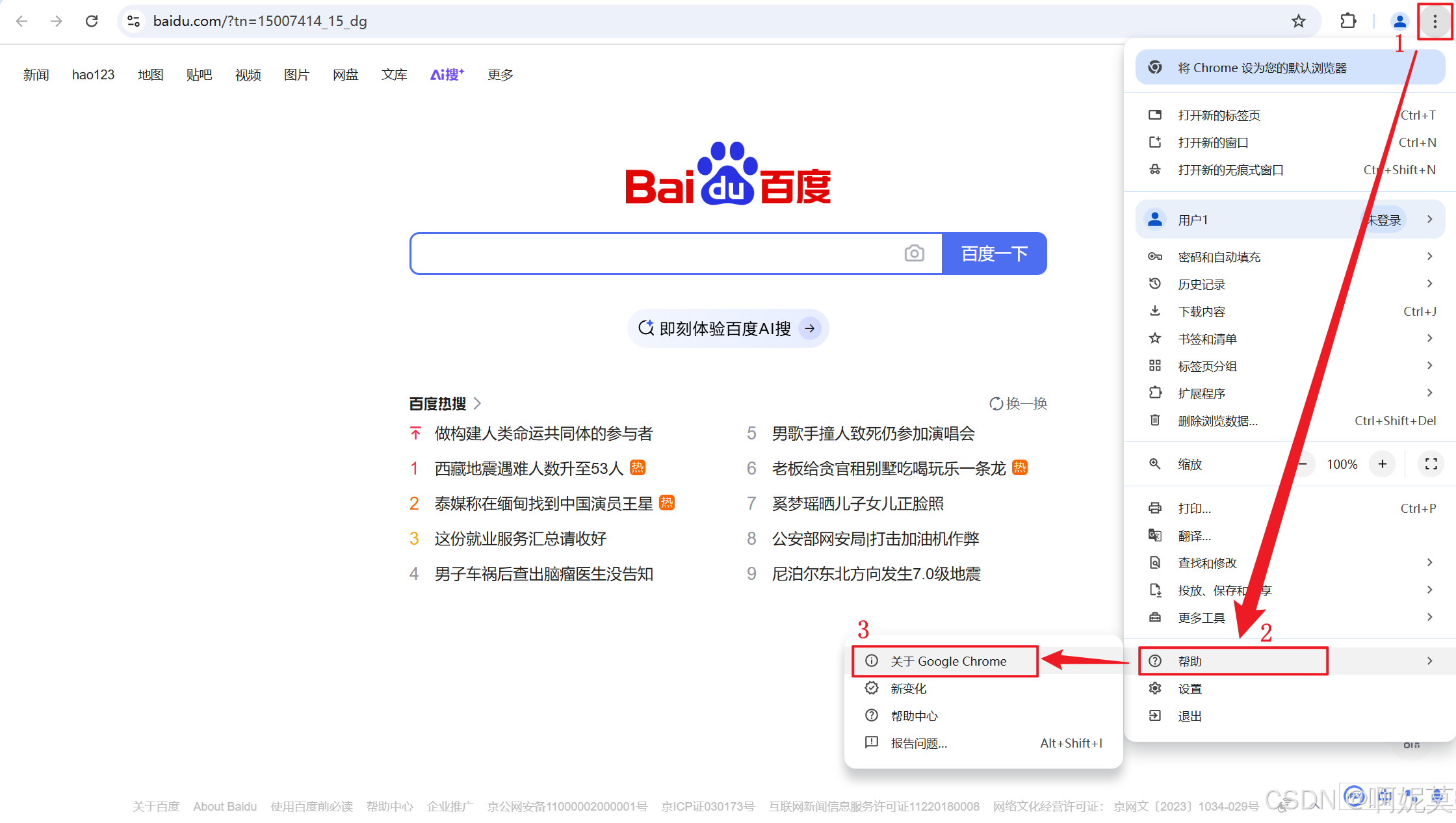Open the 新闻 link

(36, 75)
